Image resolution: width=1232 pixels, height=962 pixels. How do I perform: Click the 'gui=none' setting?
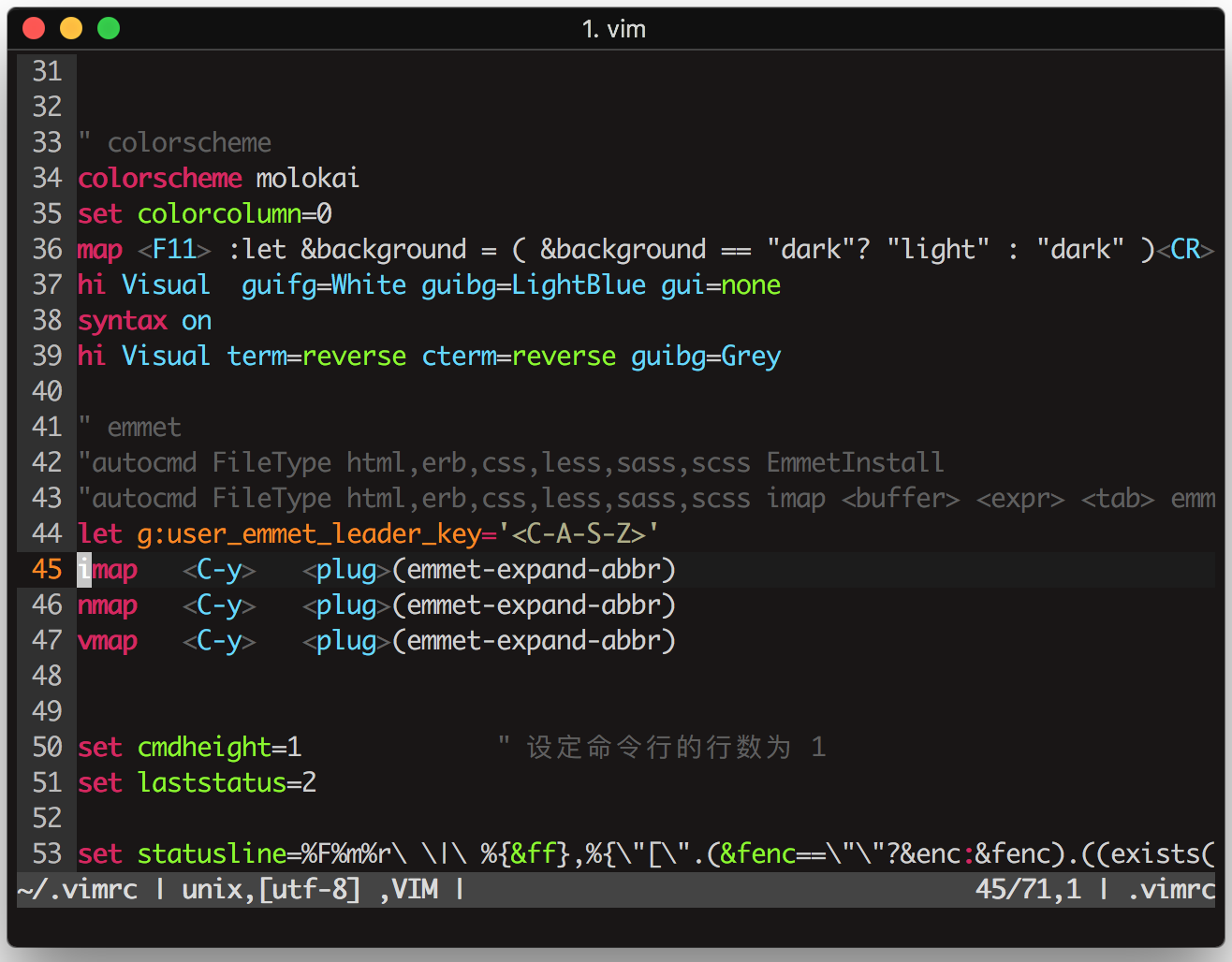(721, 284)
